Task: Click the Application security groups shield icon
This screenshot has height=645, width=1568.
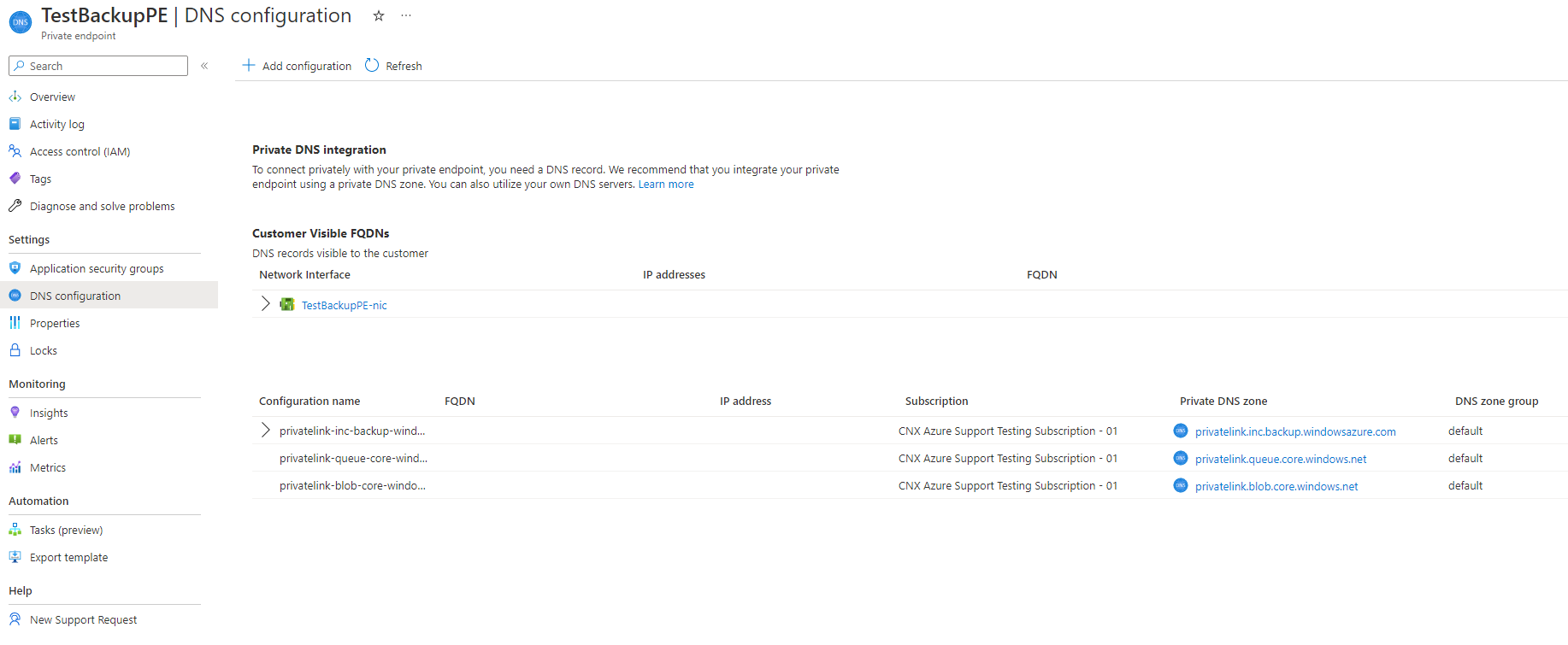Action: (15, 268)
